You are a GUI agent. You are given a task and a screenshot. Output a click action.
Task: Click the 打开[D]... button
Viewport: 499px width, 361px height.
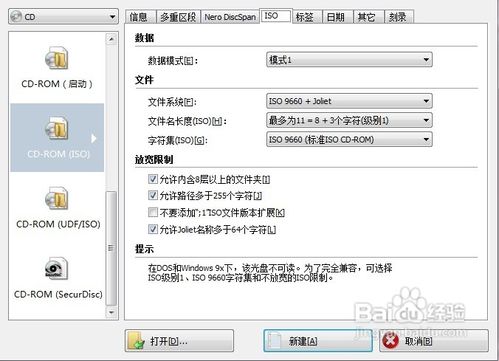(179, 341)
